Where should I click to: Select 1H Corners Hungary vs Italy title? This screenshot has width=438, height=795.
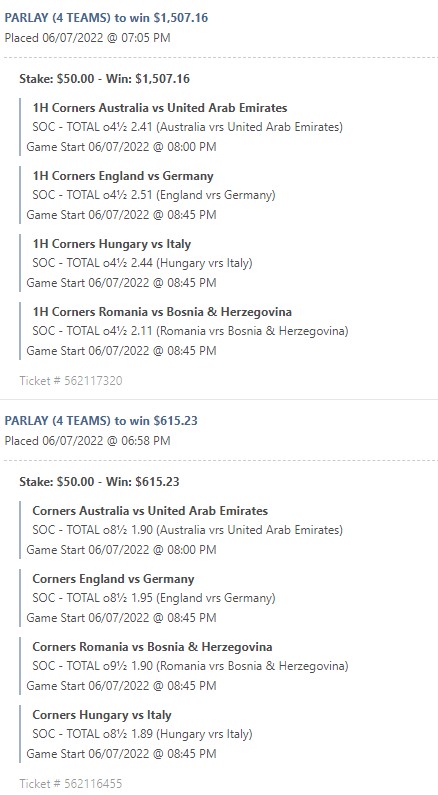click(x=112, y=244)
